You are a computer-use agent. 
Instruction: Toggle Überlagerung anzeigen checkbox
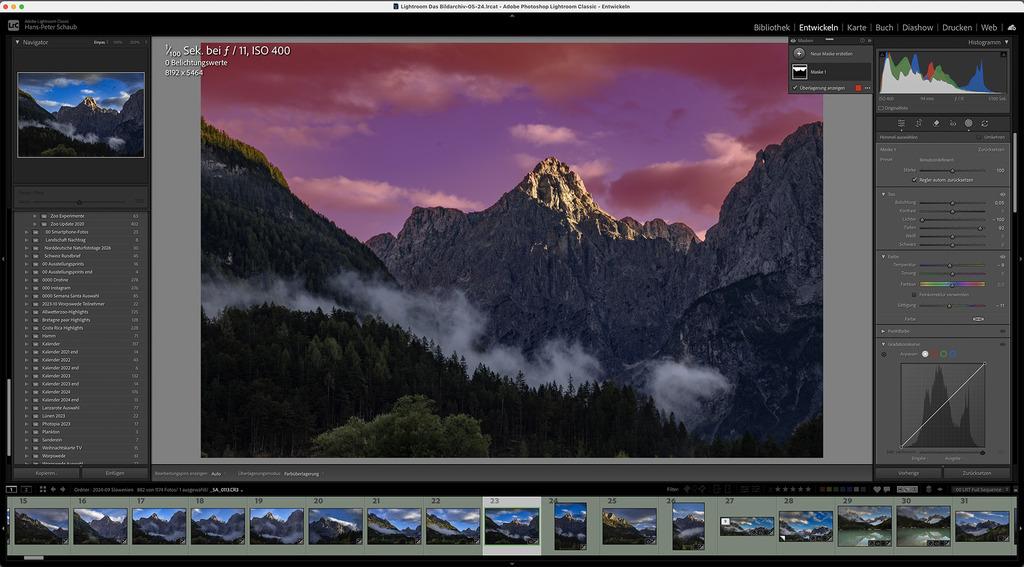coord(794,88)
